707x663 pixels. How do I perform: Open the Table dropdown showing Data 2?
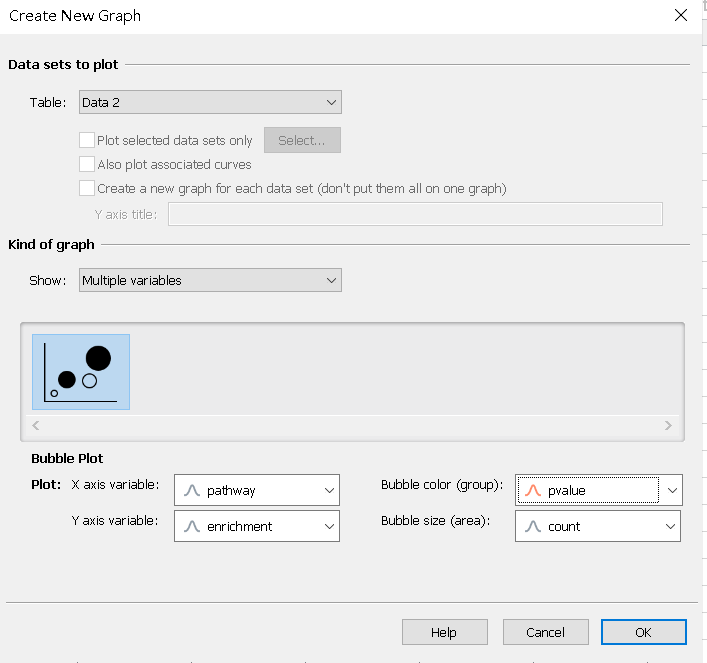click(210, 102)
